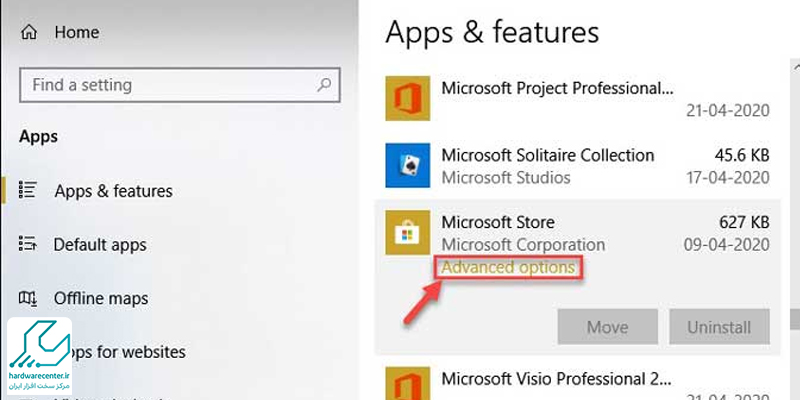Viewport: 800px width, 400px height.
Task: Open the Home settings page
Action: [x=77, y=33]
